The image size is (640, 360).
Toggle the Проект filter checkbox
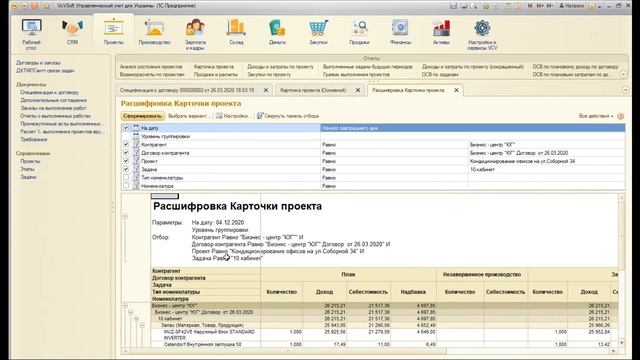tap(126, 161)
